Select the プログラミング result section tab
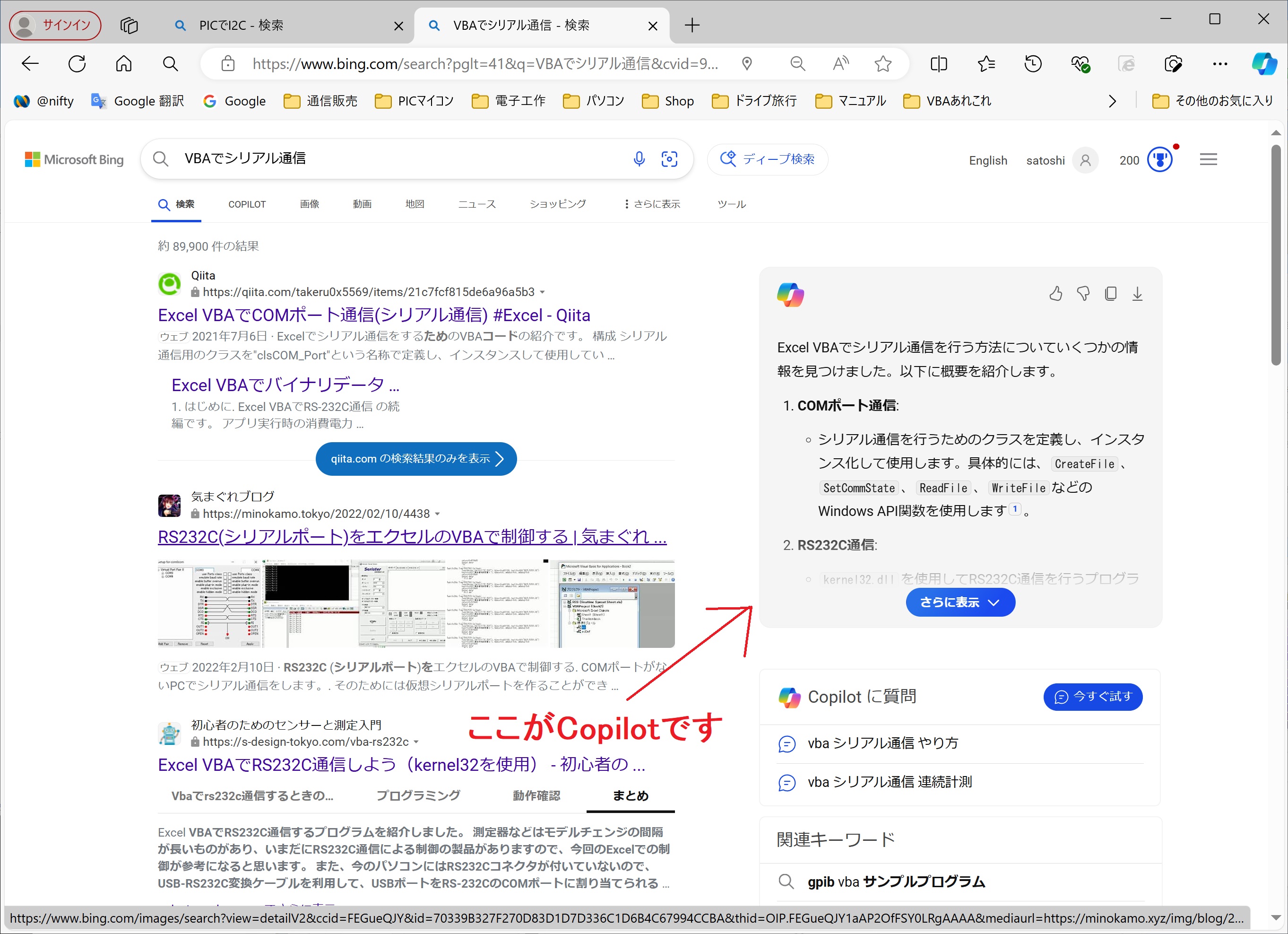The height and width of the screenshot is (934, 1288). 419,795
